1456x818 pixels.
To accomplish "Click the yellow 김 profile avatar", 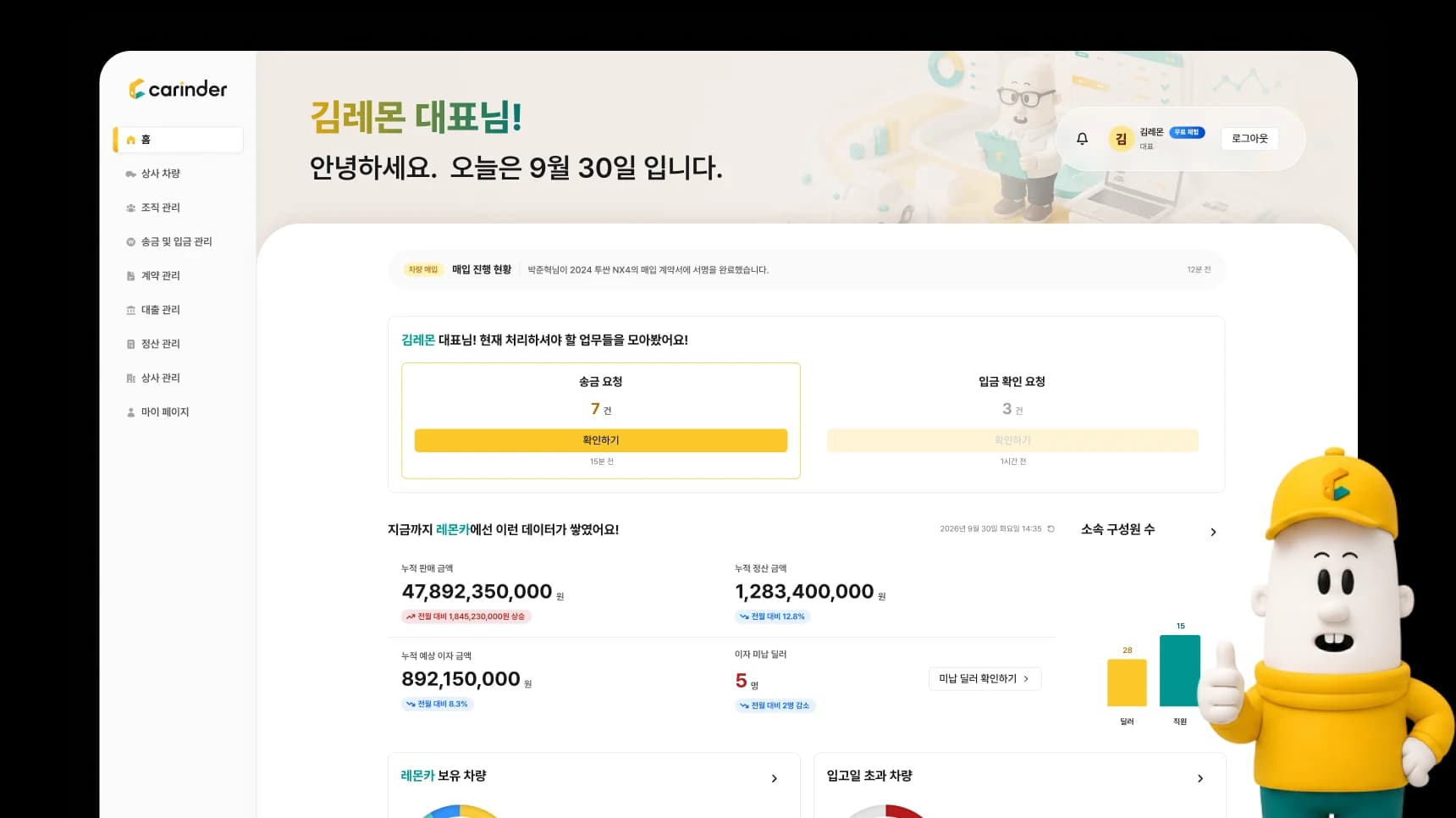I will click(x=1121, y=139).
